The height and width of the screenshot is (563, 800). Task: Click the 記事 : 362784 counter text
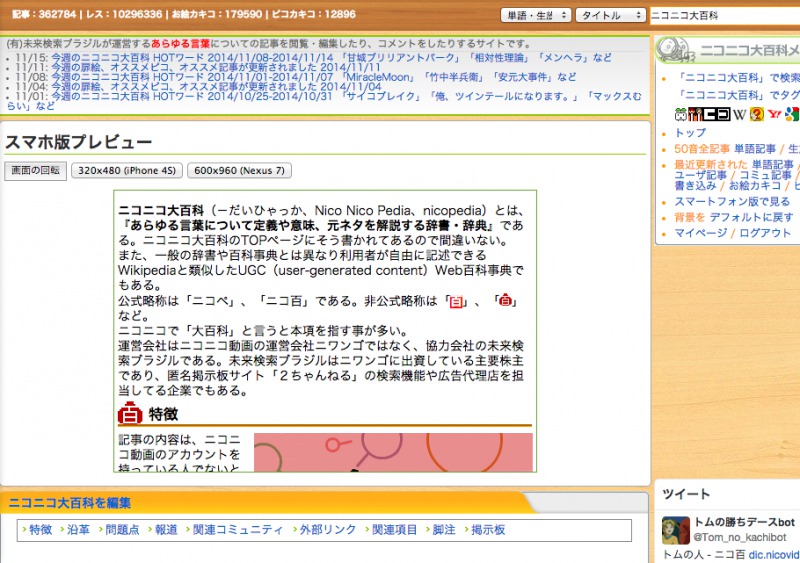tap(44, 14)
